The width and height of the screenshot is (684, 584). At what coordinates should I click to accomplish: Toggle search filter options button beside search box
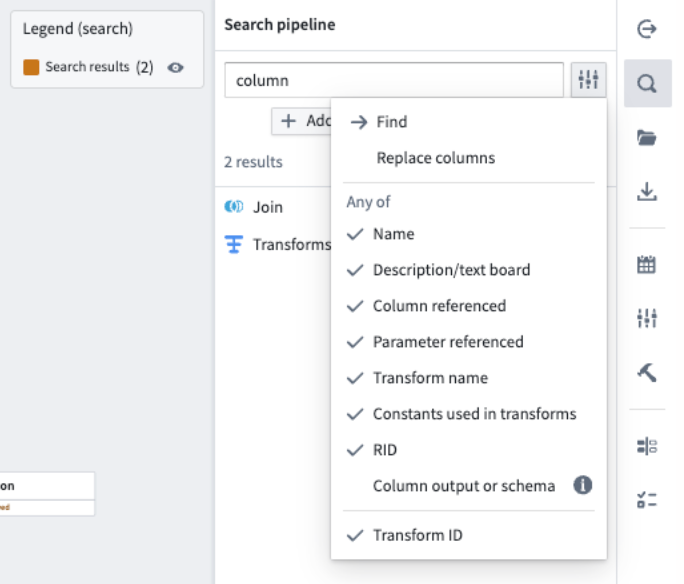pyautogui.click(x=588, y=80)
